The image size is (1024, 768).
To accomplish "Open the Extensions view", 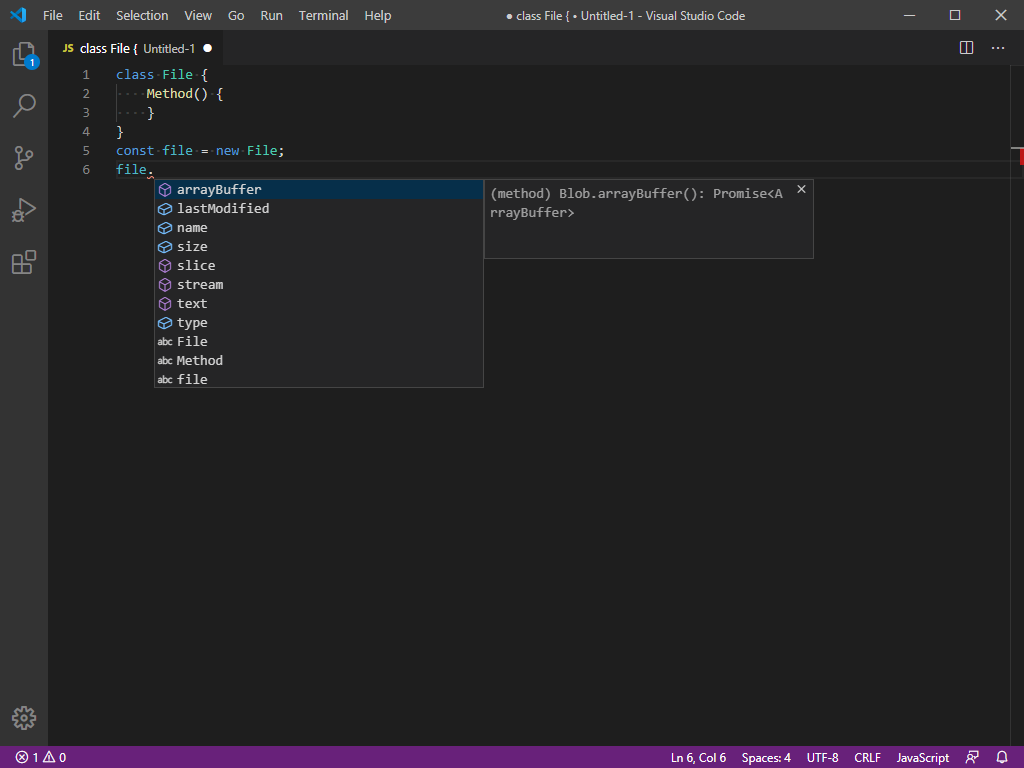I will tap(24, 263).
